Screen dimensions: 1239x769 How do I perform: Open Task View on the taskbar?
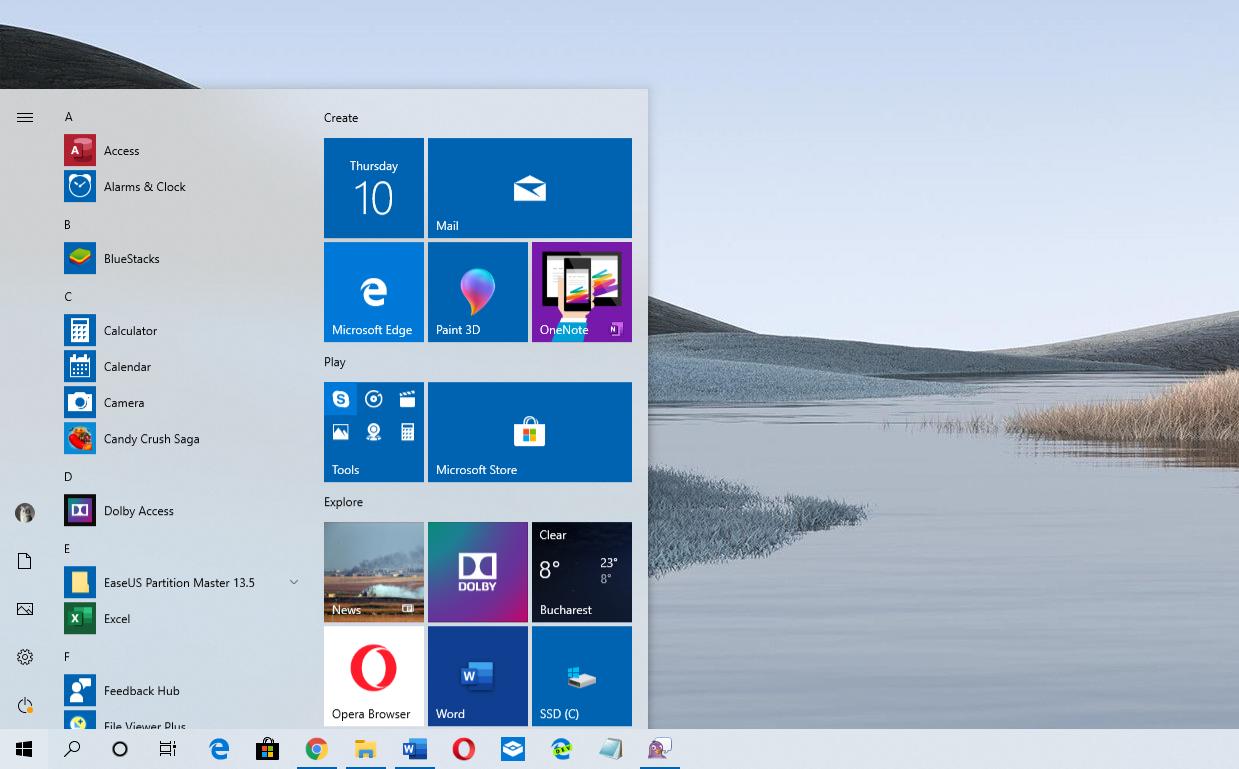(168, 749)
